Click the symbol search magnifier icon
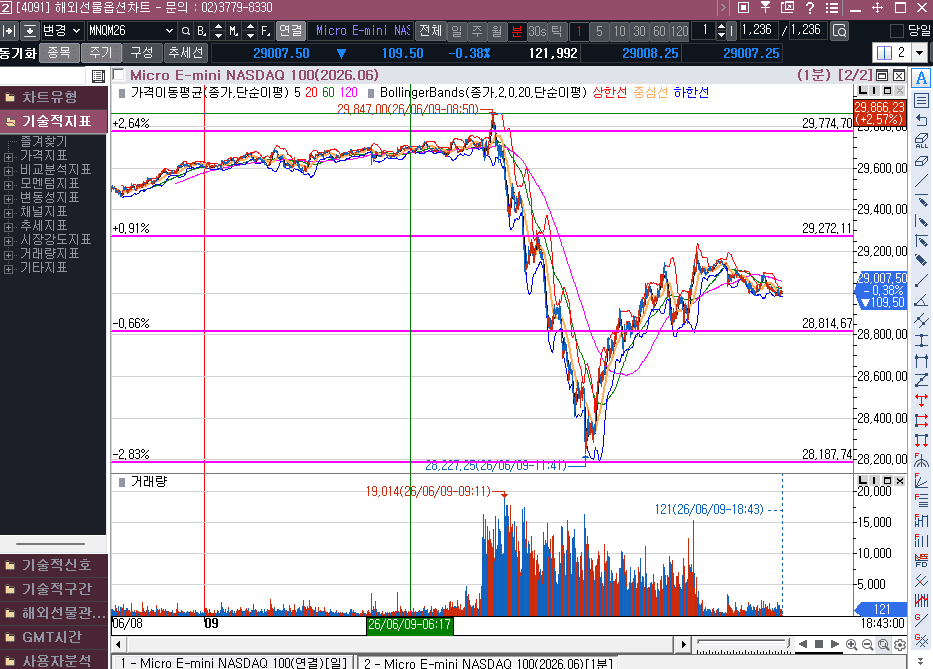The image size is (933, 669). [186, 31]
